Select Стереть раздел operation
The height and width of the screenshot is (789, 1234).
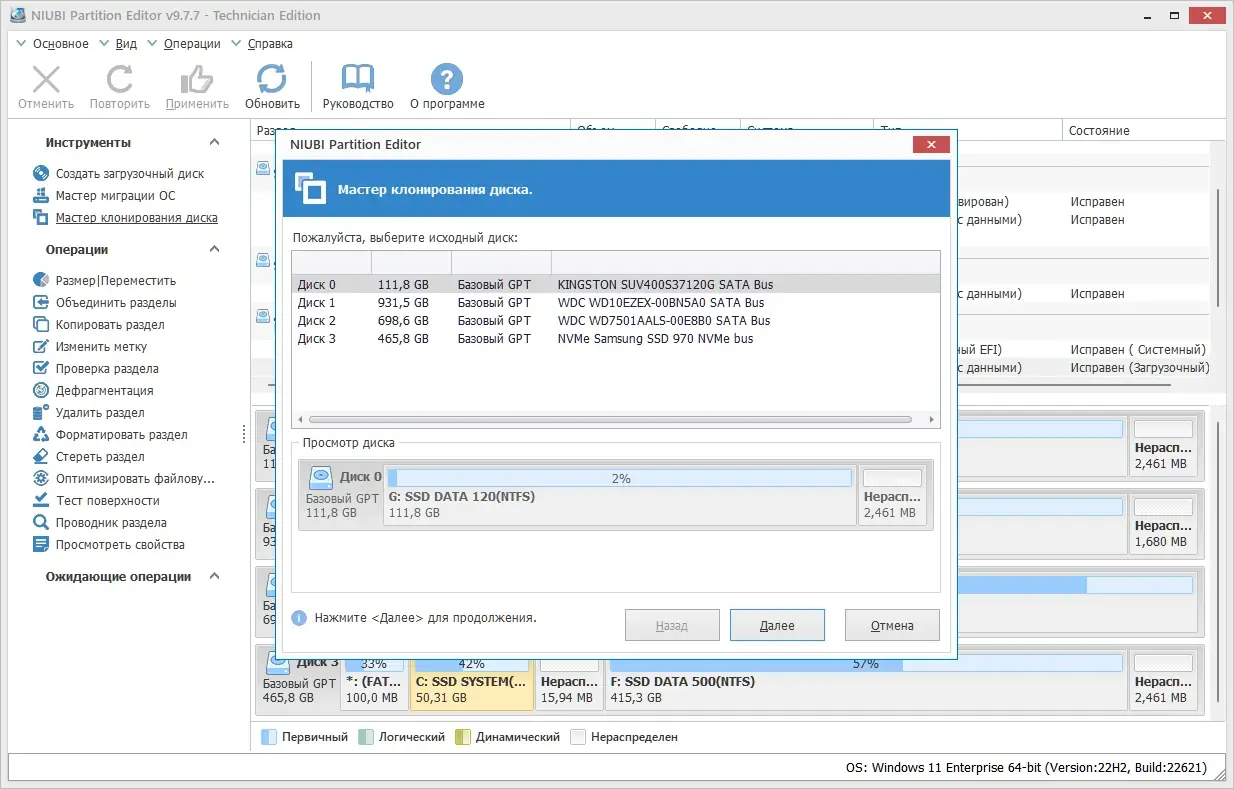click(100, 457)
